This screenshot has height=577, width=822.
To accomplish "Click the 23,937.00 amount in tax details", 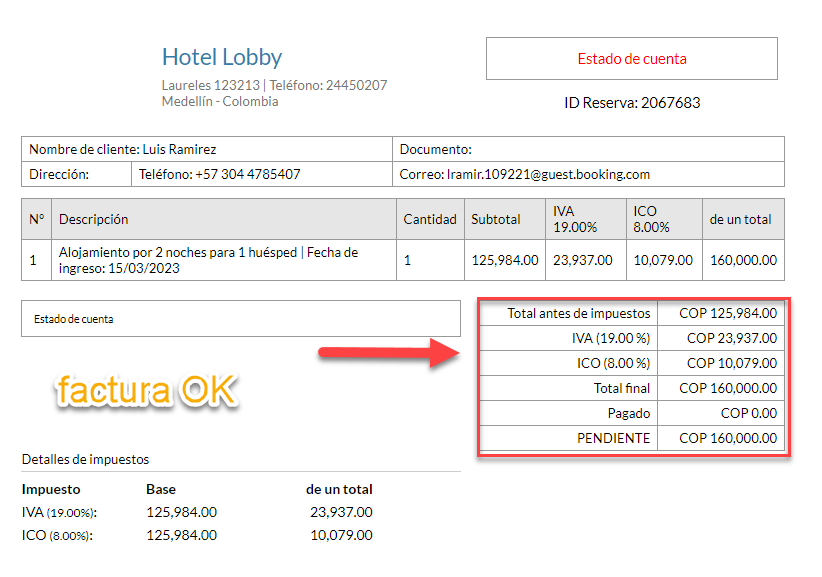I will point(341,512).
